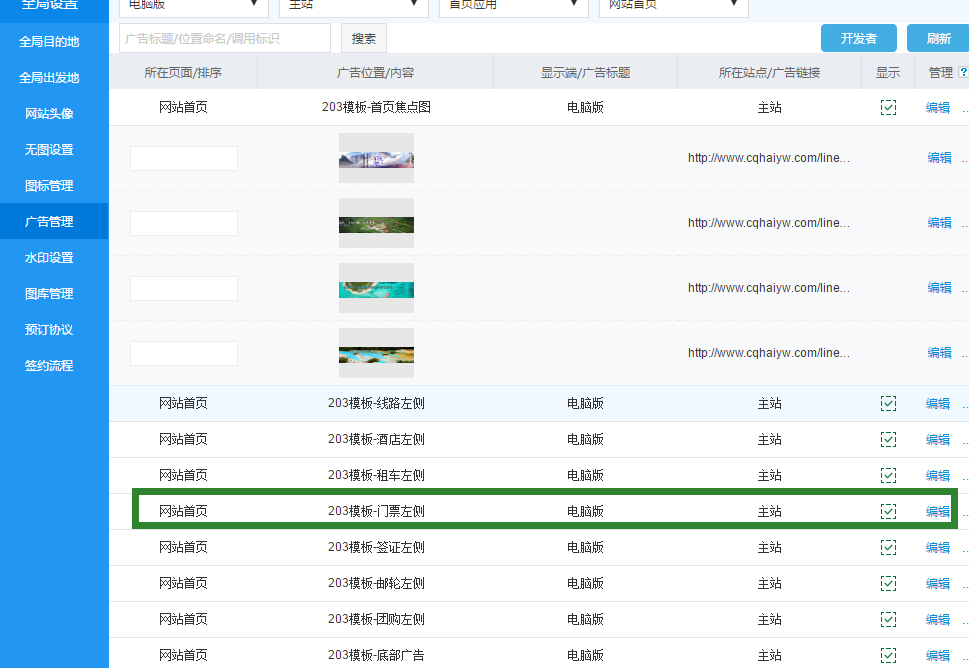Open the 首页应用 dropdown
This screenshot has height=668, width=969.
pos(513,6)
